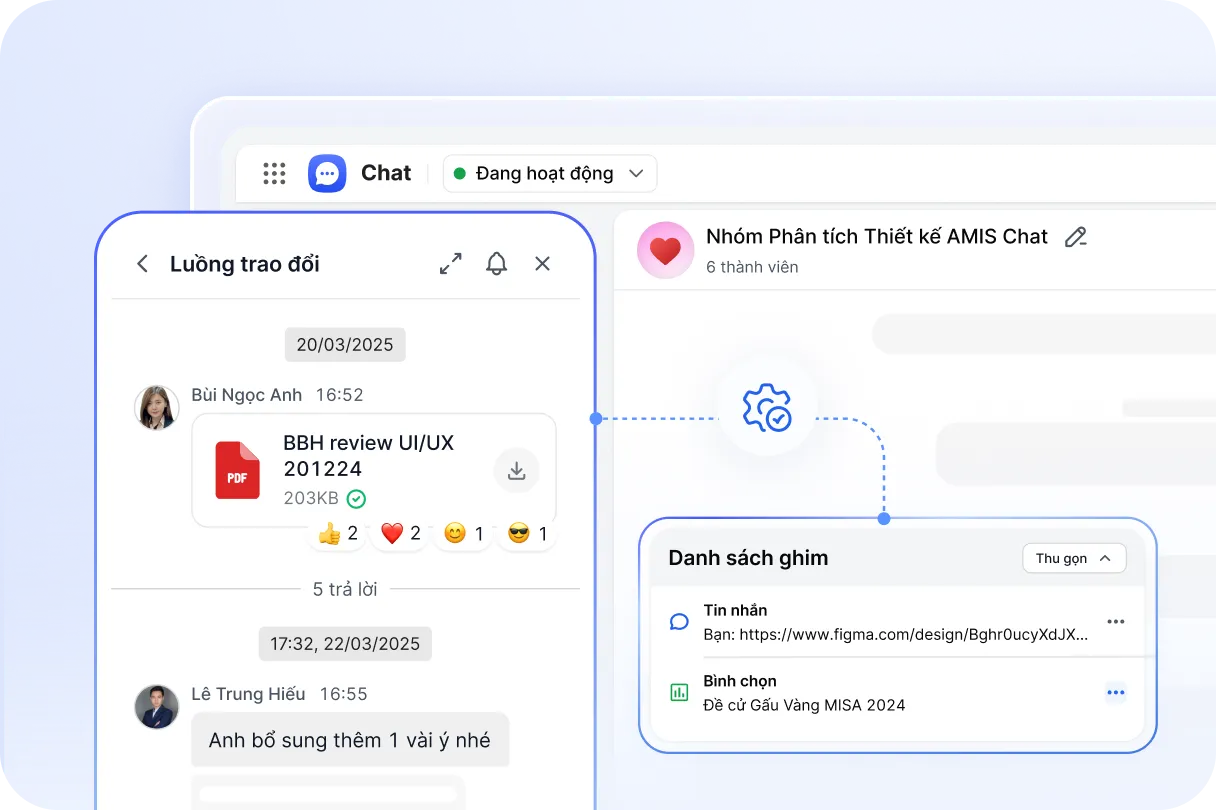Open more options for pinned Tin nhắn
Viewport: 1216px width, 810px height.
point(1116,622)
